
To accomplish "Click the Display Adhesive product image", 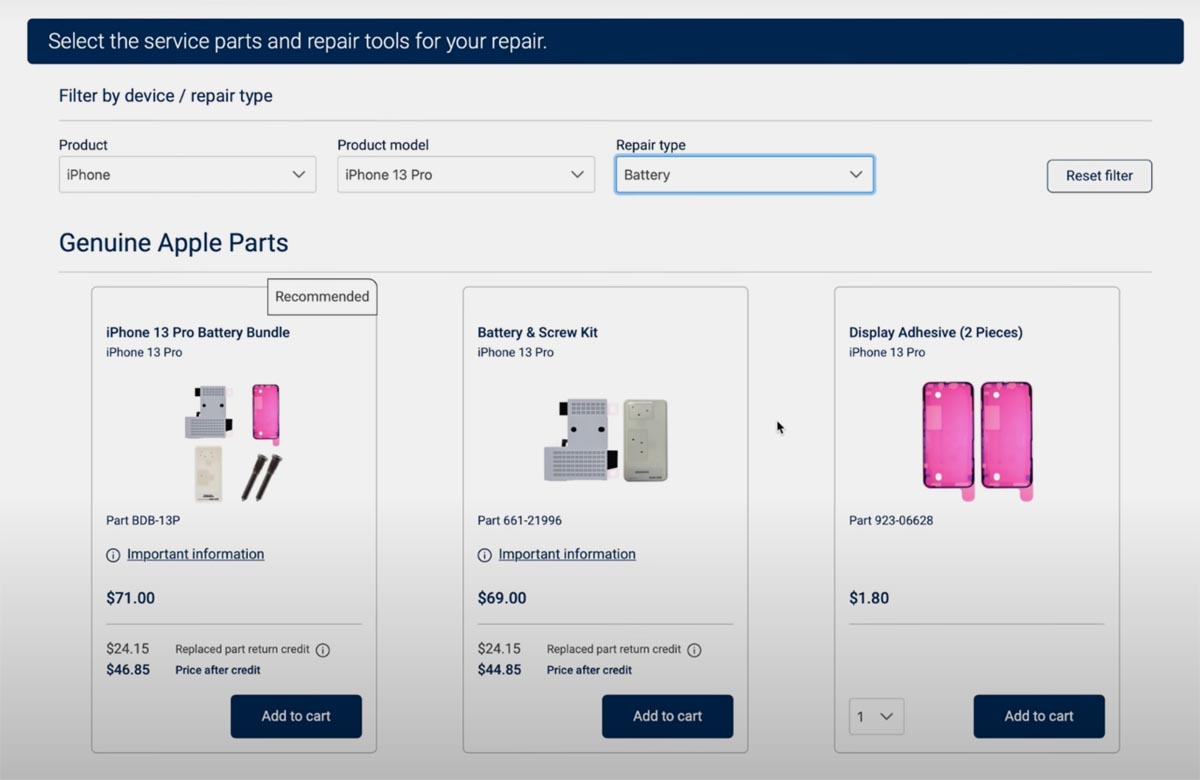I will 977,435.
